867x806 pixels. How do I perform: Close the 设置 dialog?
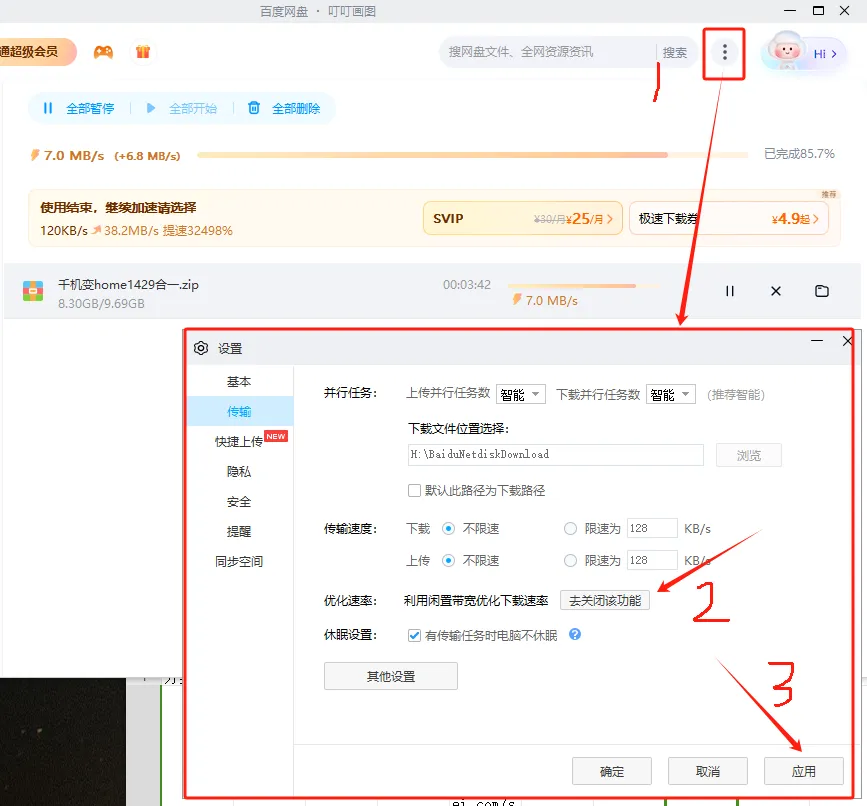(x=847, y=341)
